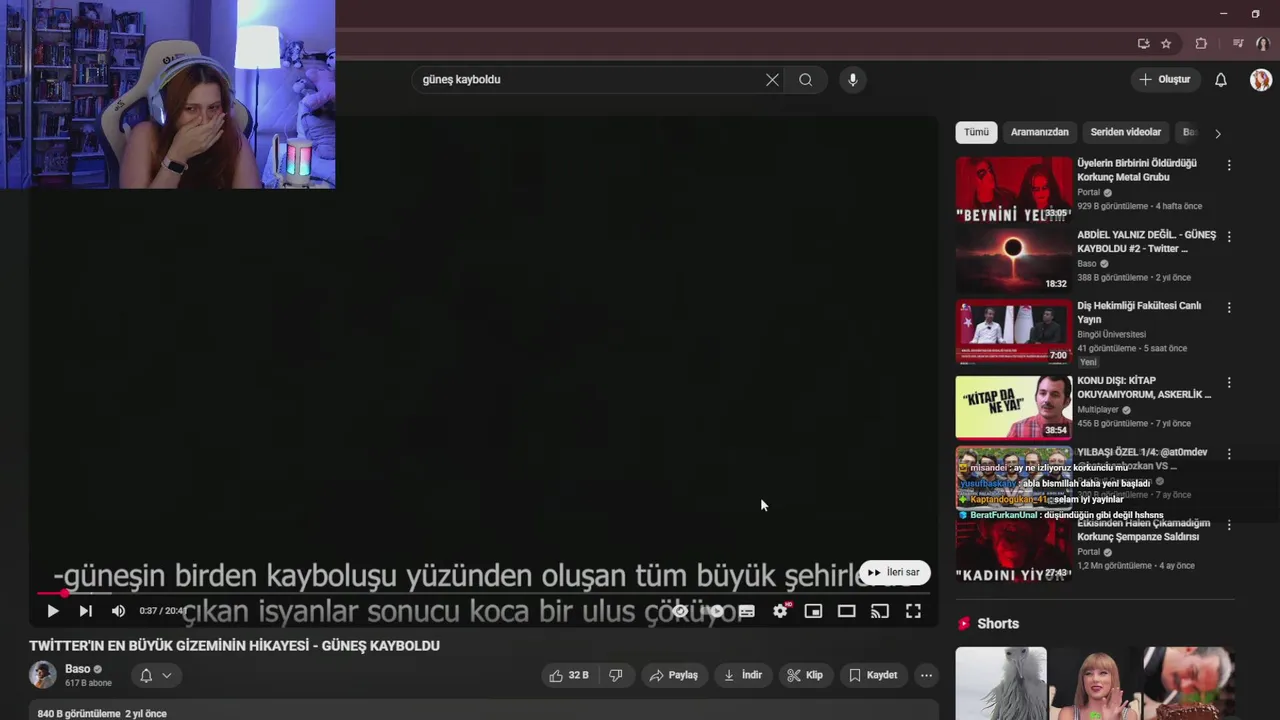Image resolution: width=1280 pixels, height=720 pixels.
Task: Open the Baso channel name link
Action: 77,669
